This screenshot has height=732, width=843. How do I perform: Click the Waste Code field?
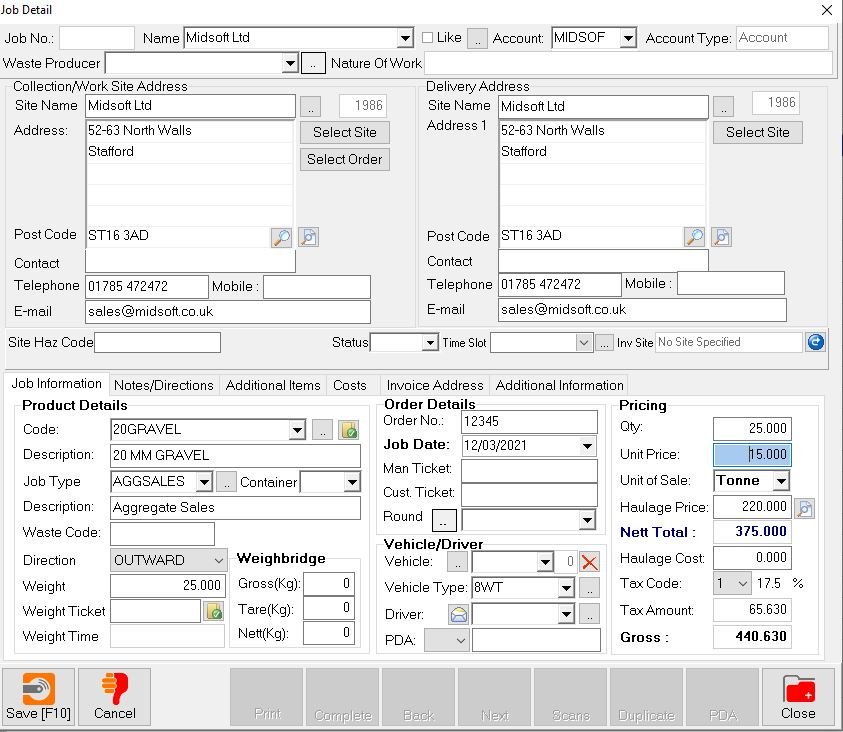(162, 534)
